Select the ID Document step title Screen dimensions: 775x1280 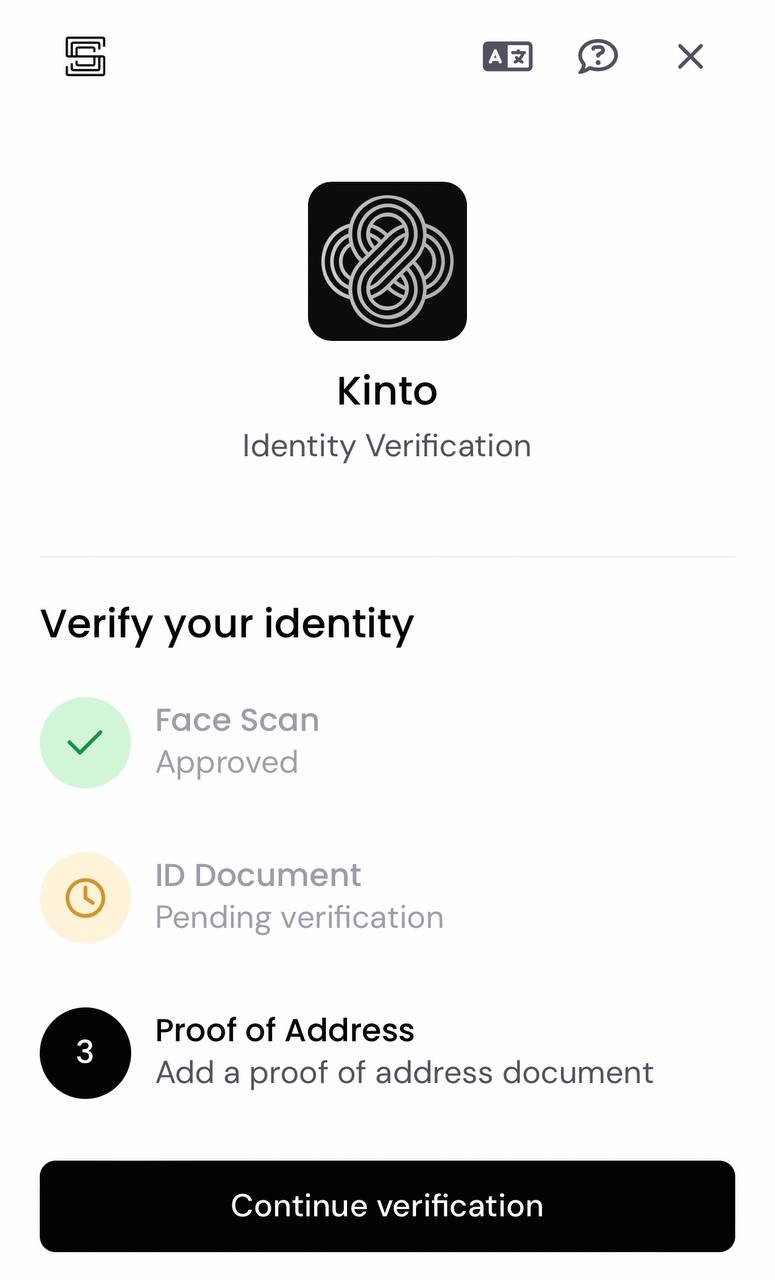tap(258, 875)
